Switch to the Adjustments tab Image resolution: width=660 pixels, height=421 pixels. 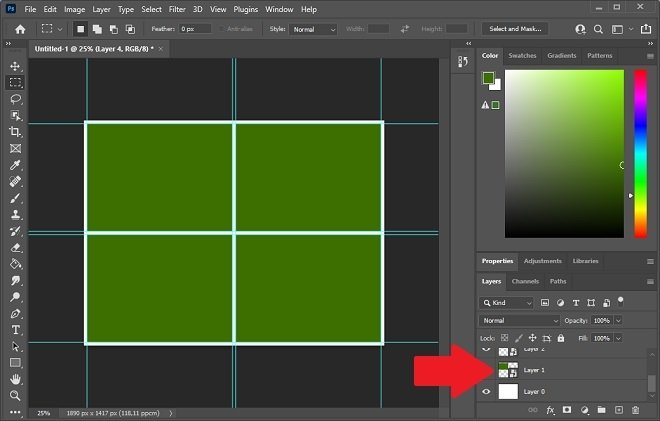(x=543, y=261)
